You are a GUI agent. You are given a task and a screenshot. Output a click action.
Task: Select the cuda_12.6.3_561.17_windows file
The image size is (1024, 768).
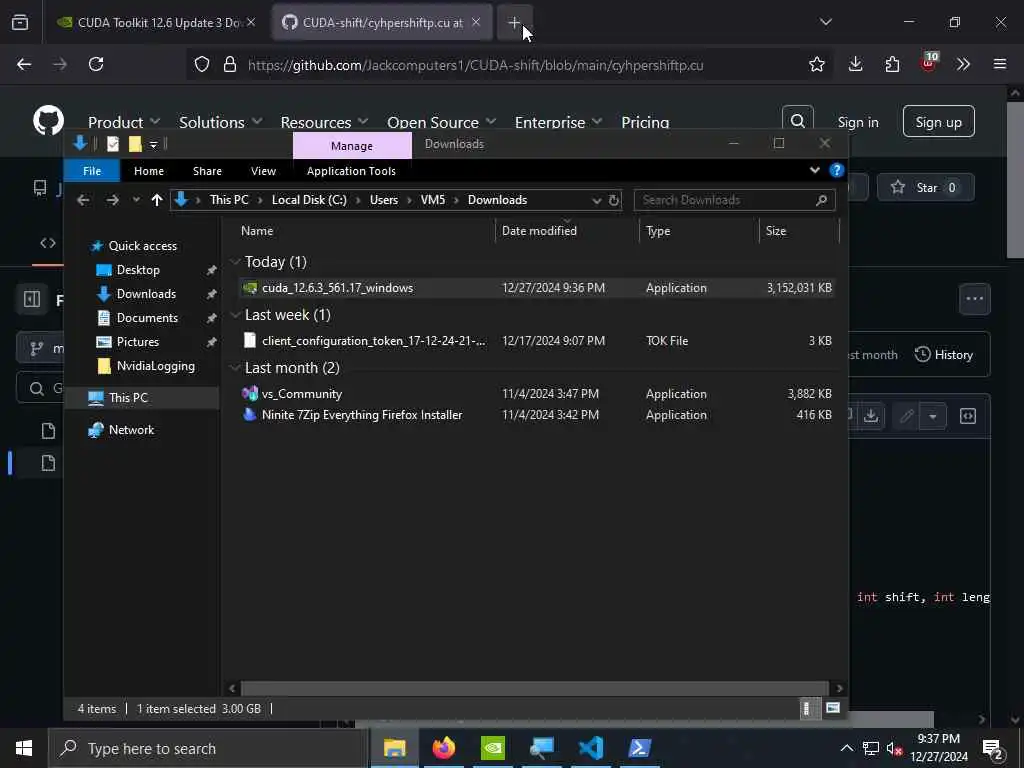(536, 287)
